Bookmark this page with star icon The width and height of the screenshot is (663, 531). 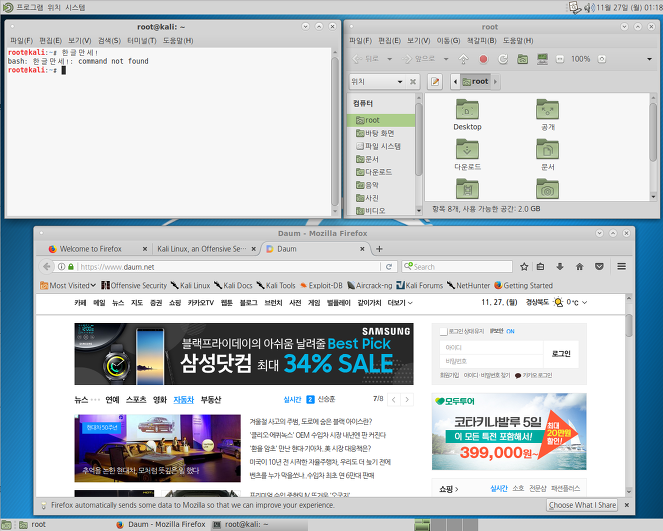point(524,266)
